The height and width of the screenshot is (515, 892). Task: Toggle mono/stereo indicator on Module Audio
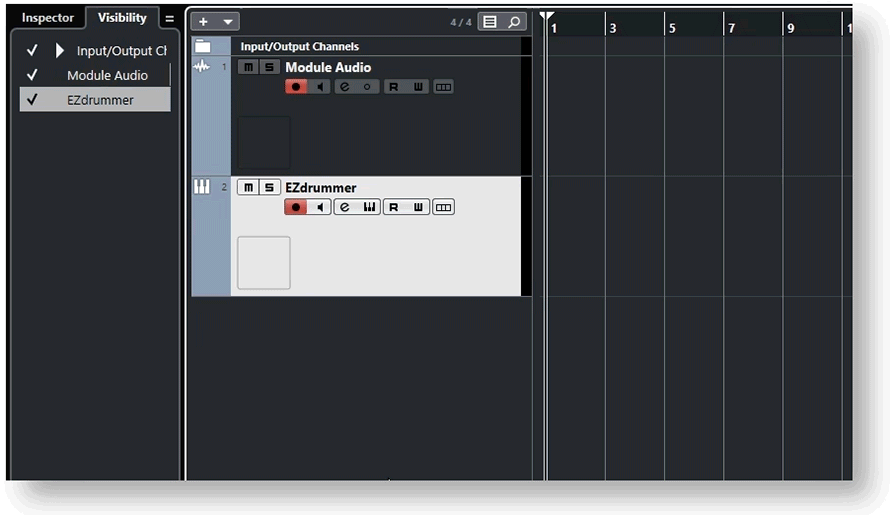click(367, 86)
